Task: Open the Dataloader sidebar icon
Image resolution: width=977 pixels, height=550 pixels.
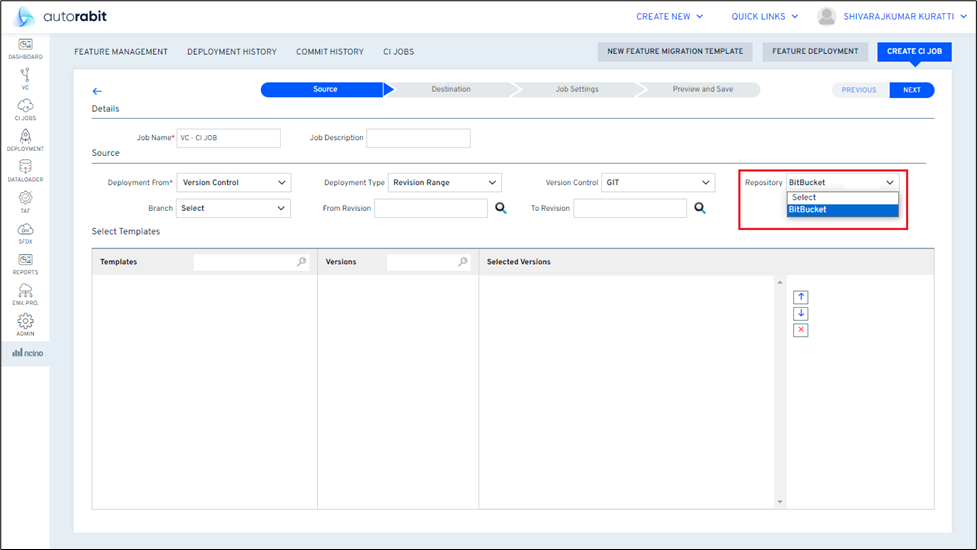Action: point(25,169)
